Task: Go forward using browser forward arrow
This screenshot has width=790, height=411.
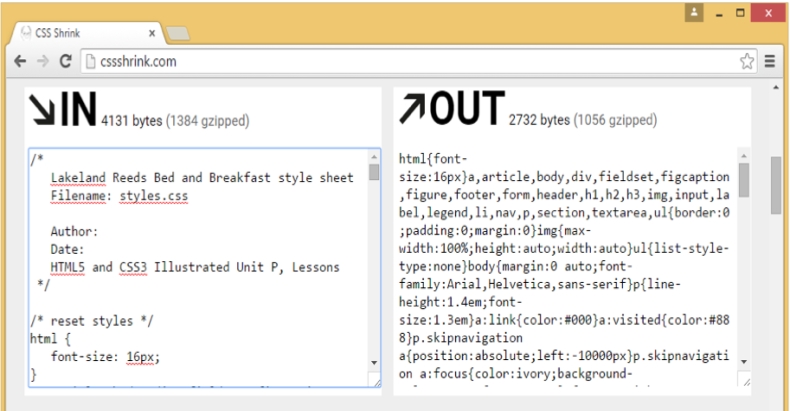Action: point(43,61)
